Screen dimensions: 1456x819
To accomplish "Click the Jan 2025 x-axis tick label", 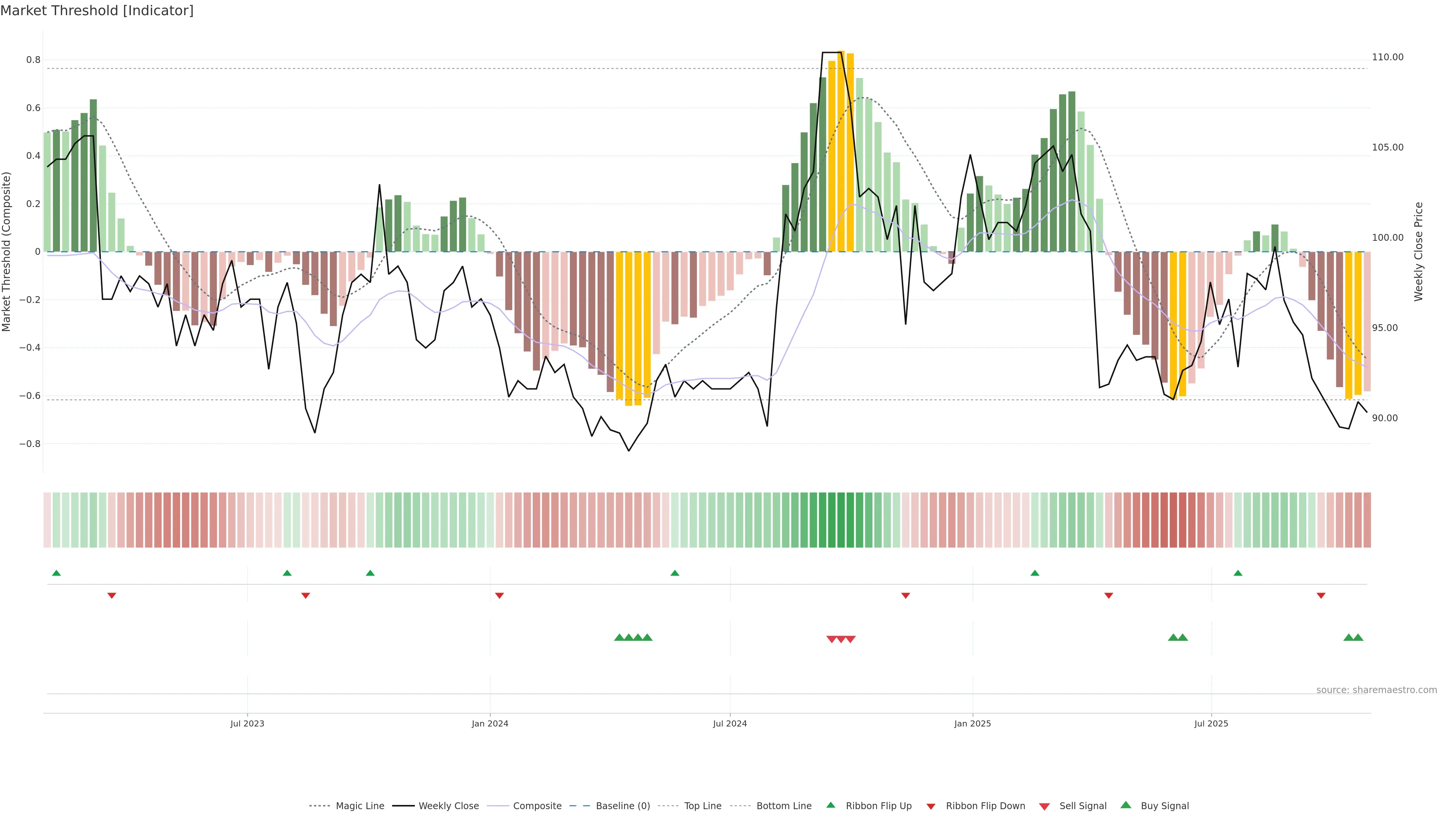I will [x=972, y=723].
